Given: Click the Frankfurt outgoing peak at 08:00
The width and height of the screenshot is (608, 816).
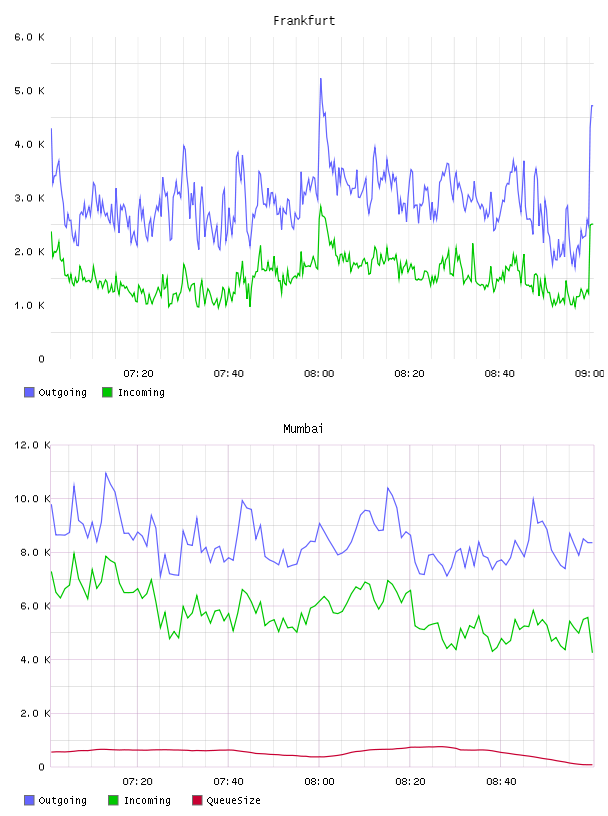Looking at the screenshot, I should 321,80.
